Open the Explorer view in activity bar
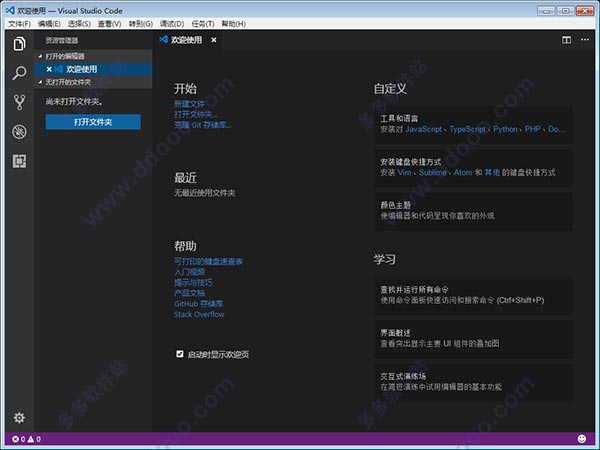600x450 pixels. click(20, 44)
